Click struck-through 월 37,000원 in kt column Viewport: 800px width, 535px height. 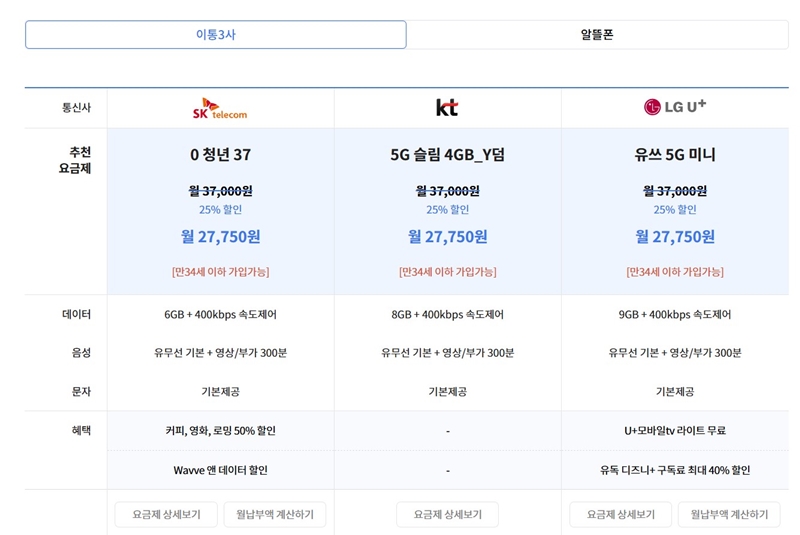pos(447,191)
